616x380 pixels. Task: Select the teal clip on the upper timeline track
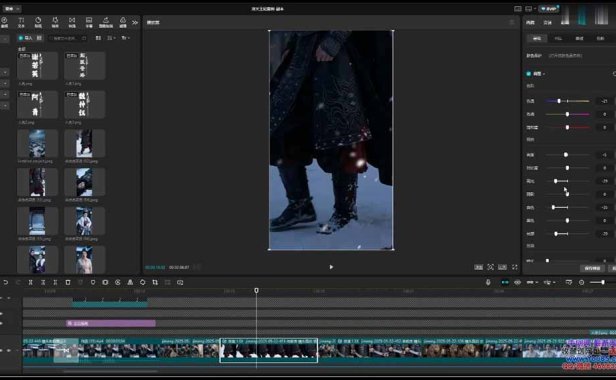click(110, 302)
